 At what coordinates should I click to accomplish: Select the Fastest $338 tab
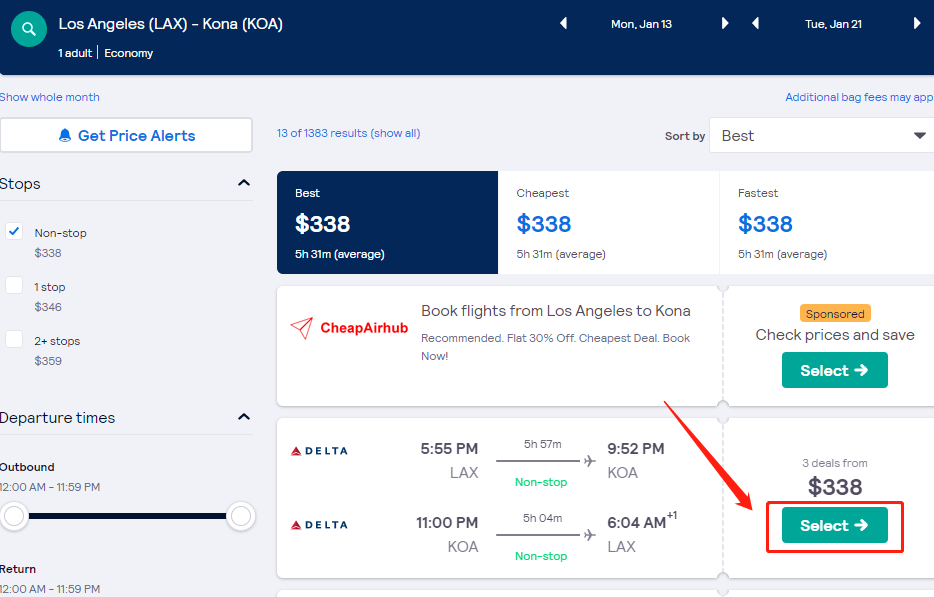[827, 223]
